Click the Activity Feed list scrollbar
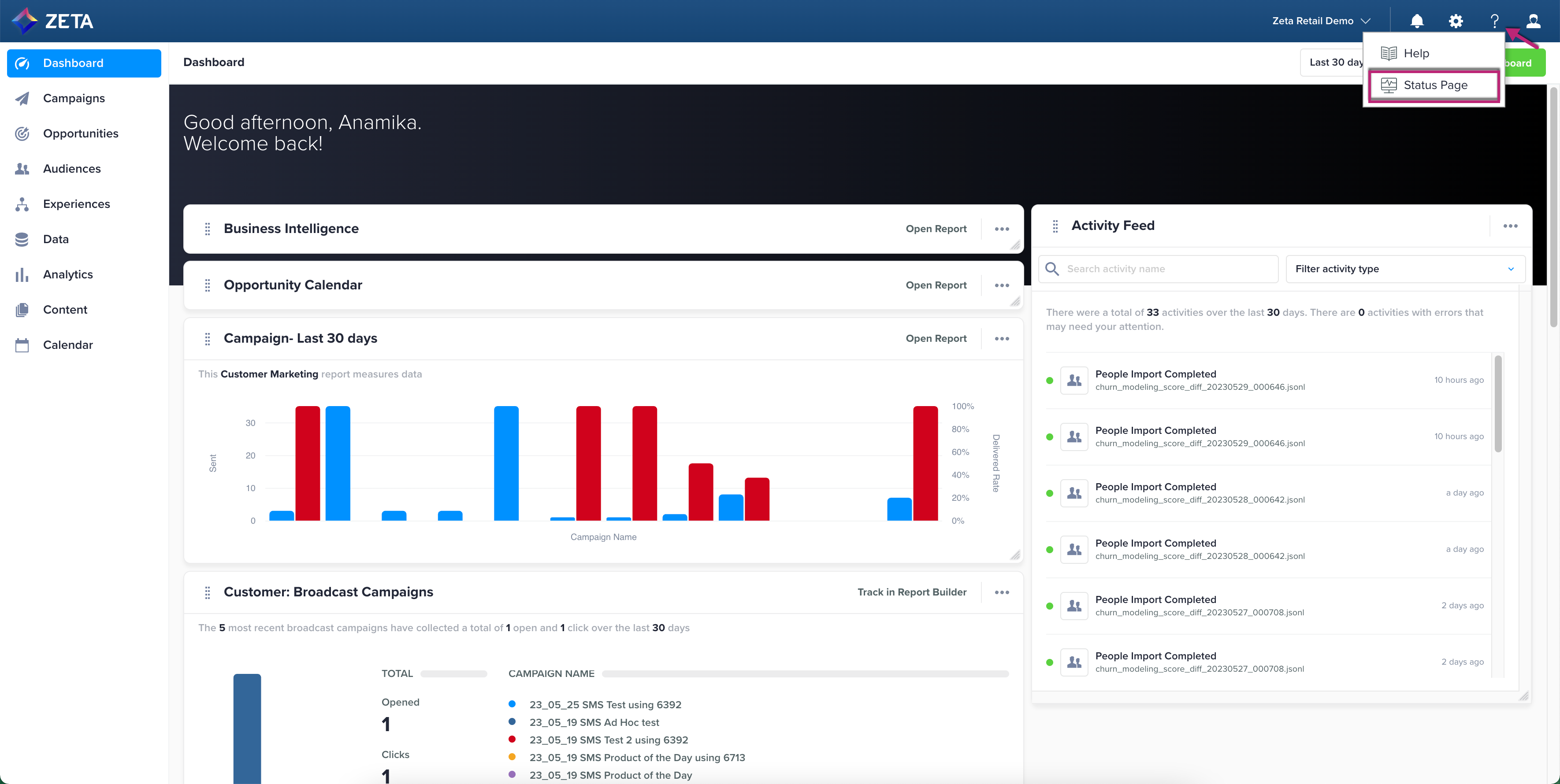This screenshot has width=1560, height=784. point(1497,404)
